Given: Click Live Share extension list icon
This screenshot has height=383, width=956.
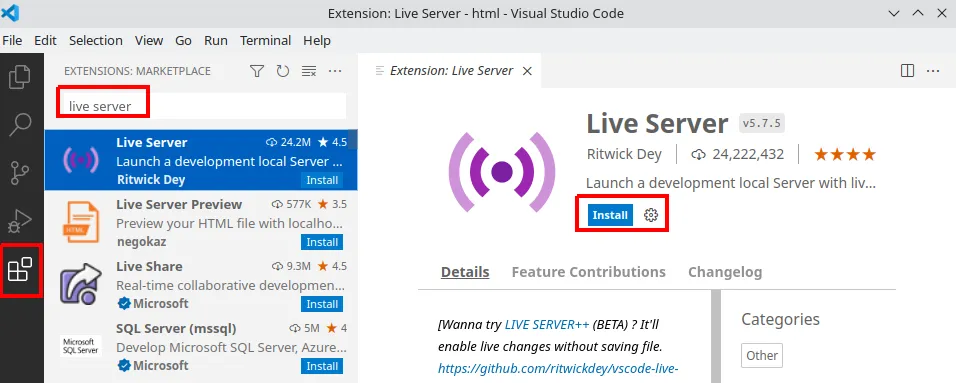Looking at the screenshot, I should (x=80, y=285).
